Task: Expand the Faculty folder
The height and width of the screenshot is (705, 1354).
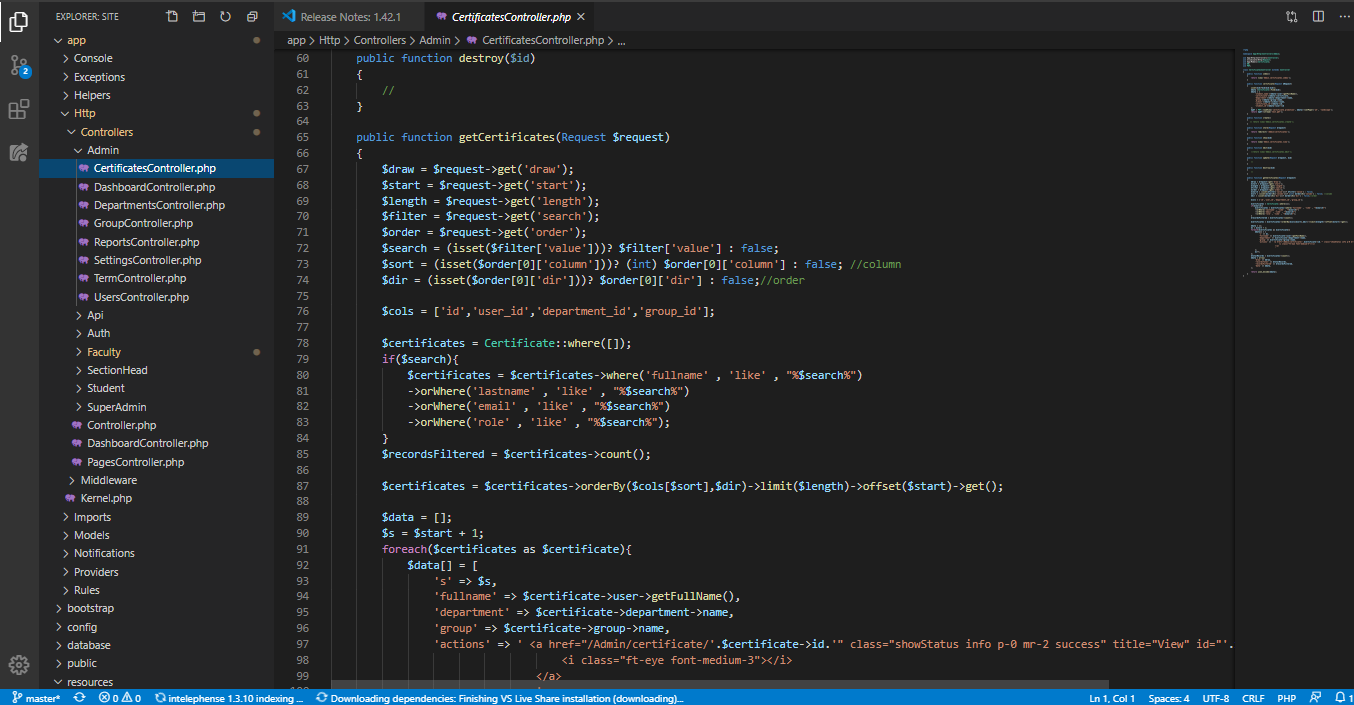Action: click(x=156, y=352)
